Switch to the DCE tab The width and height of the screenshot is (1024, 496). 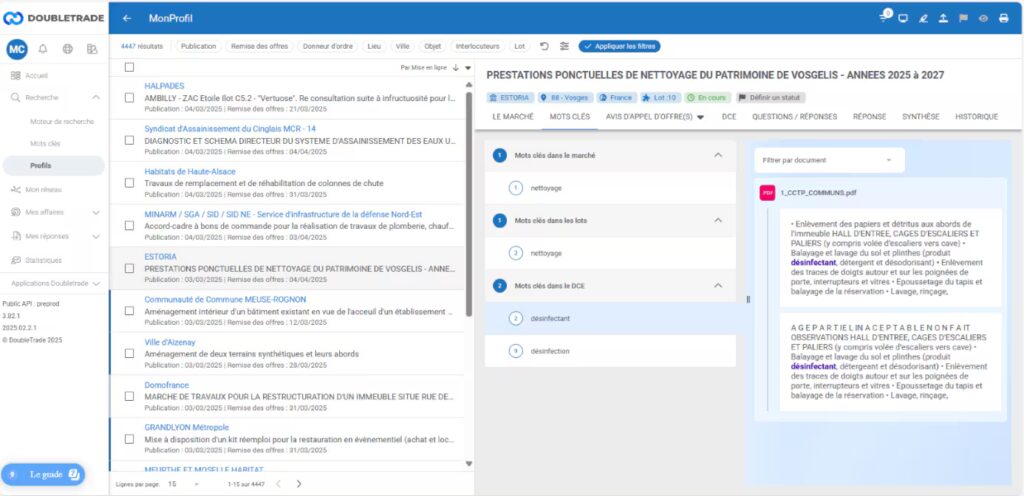(729, 116)
